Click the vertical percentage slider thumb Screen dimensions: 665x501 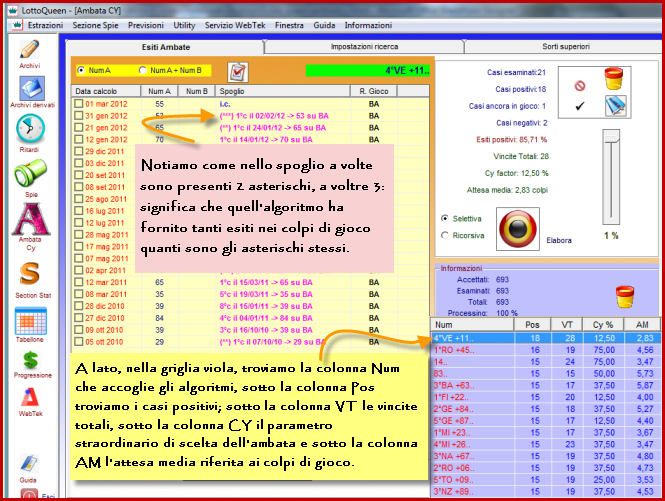[611, 137]
